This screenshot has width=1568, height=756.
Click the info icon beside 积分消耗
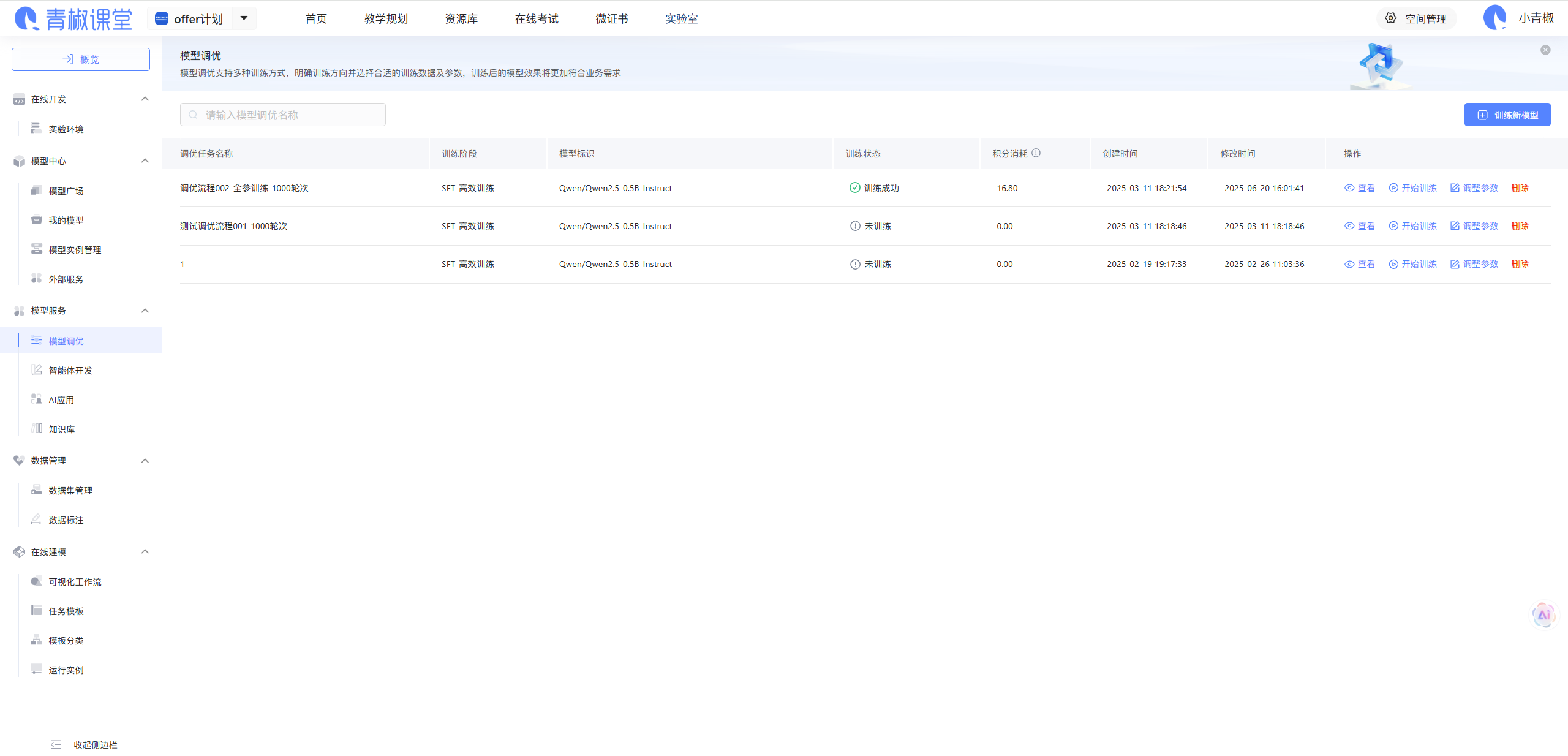coord(1036,153)
